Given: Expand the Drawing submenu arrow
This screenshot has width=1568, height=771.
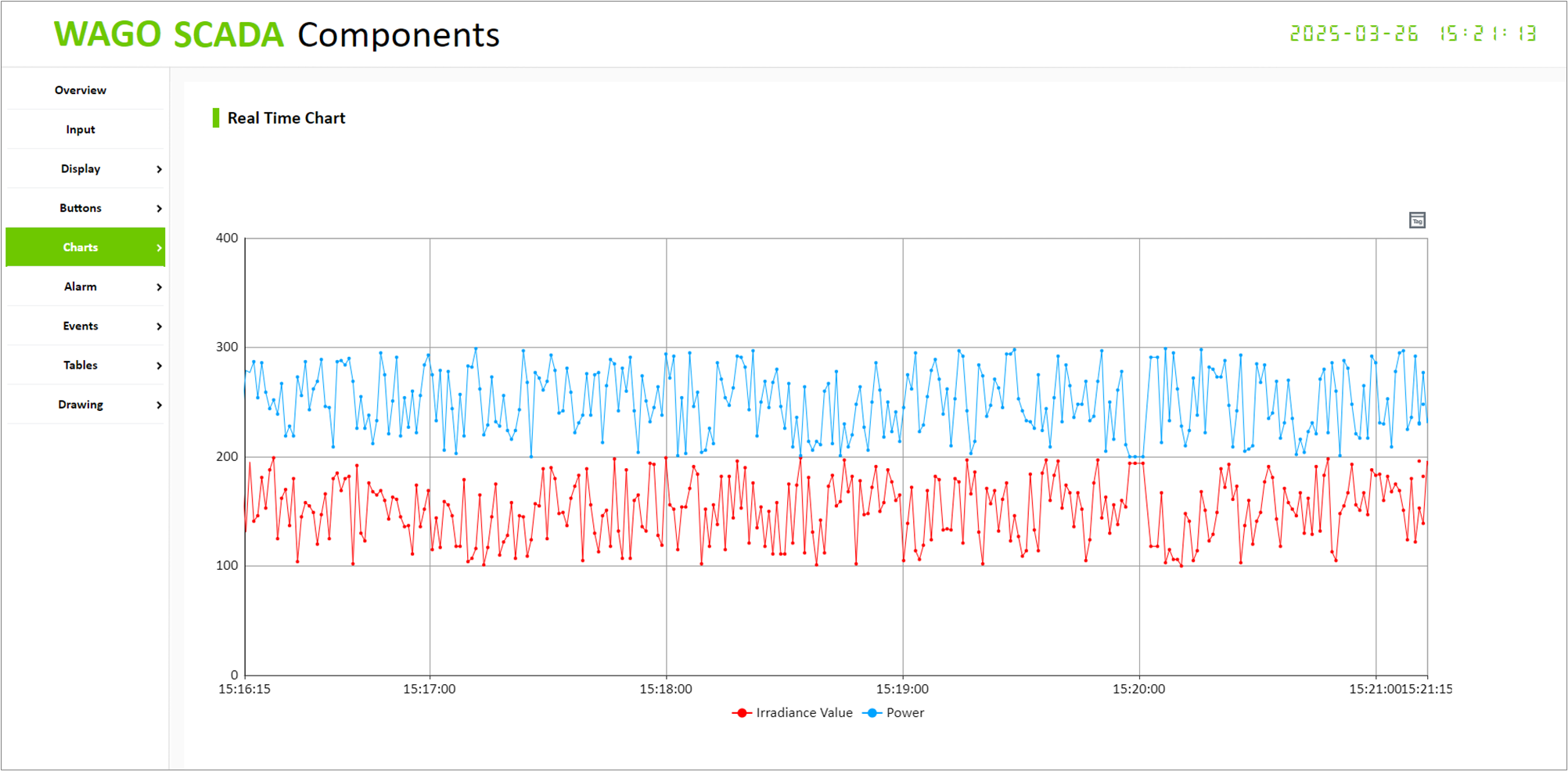Looking at the screenshot, I should [x=159, y=405].
